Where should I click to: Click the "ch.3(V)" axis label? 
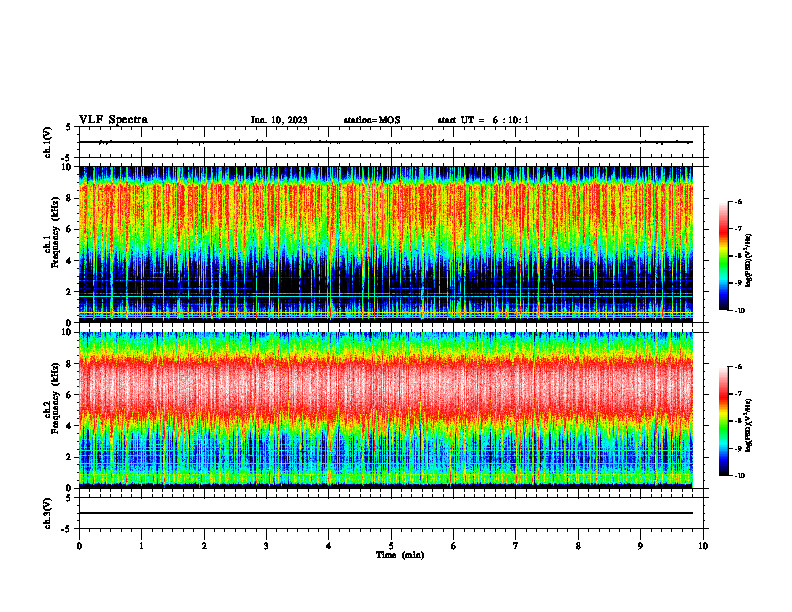point(48,513)
